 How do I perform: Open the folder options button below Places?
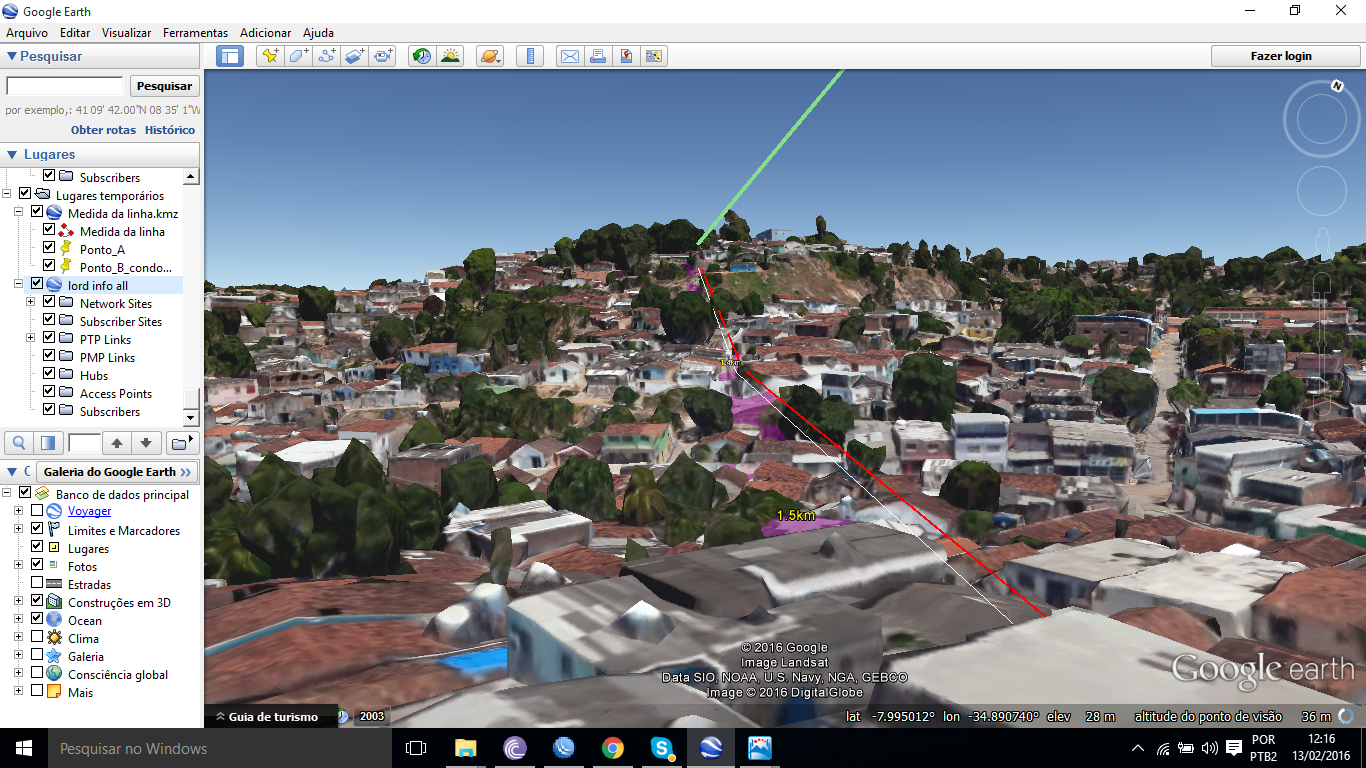(x=181, y=443)
